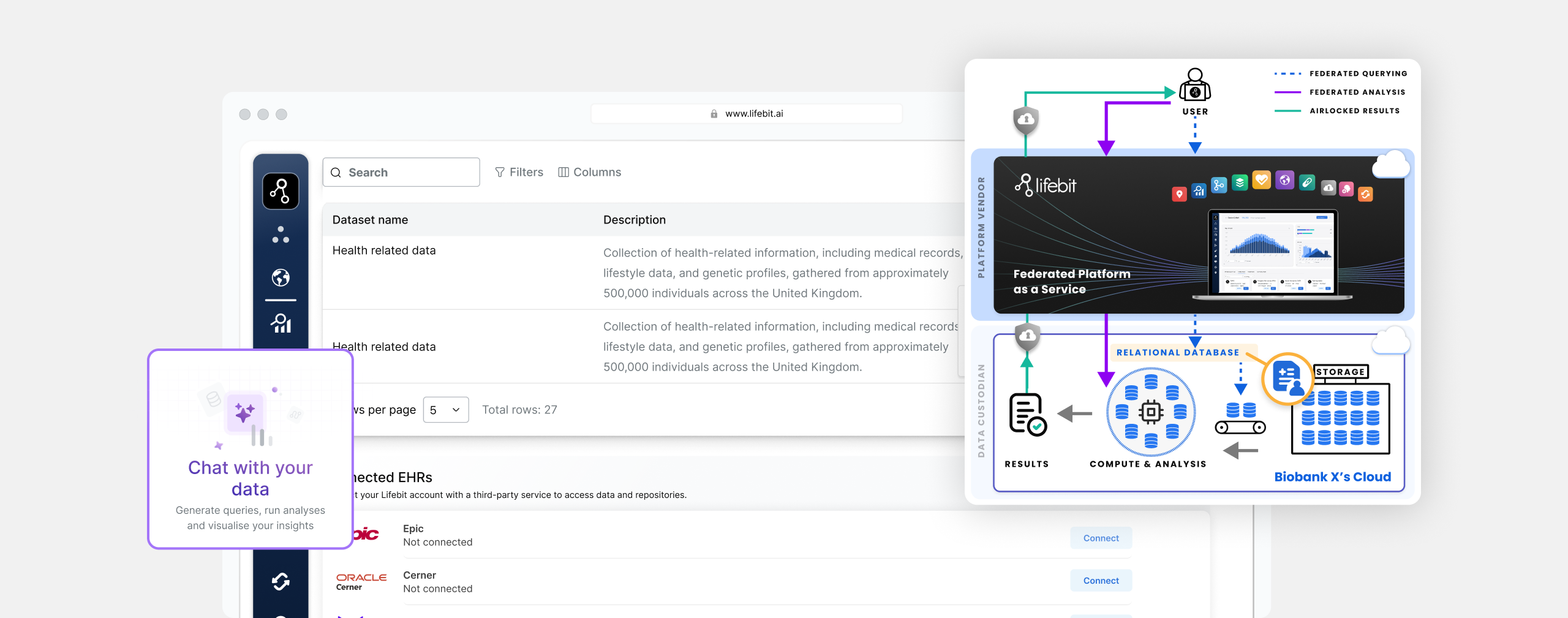Click the Description column header

pyautogui.click(x=634, y=220)
